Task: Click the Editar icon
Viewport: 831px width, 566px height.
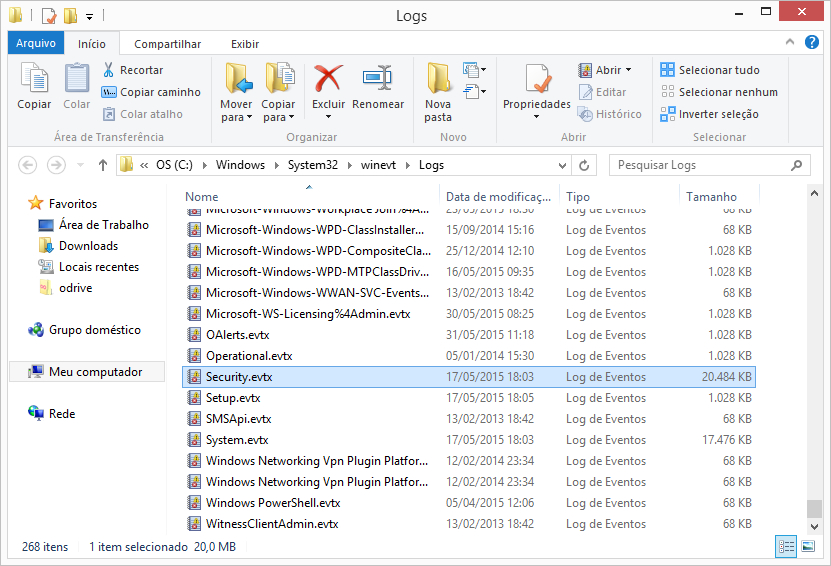Action: coord(586,92)
